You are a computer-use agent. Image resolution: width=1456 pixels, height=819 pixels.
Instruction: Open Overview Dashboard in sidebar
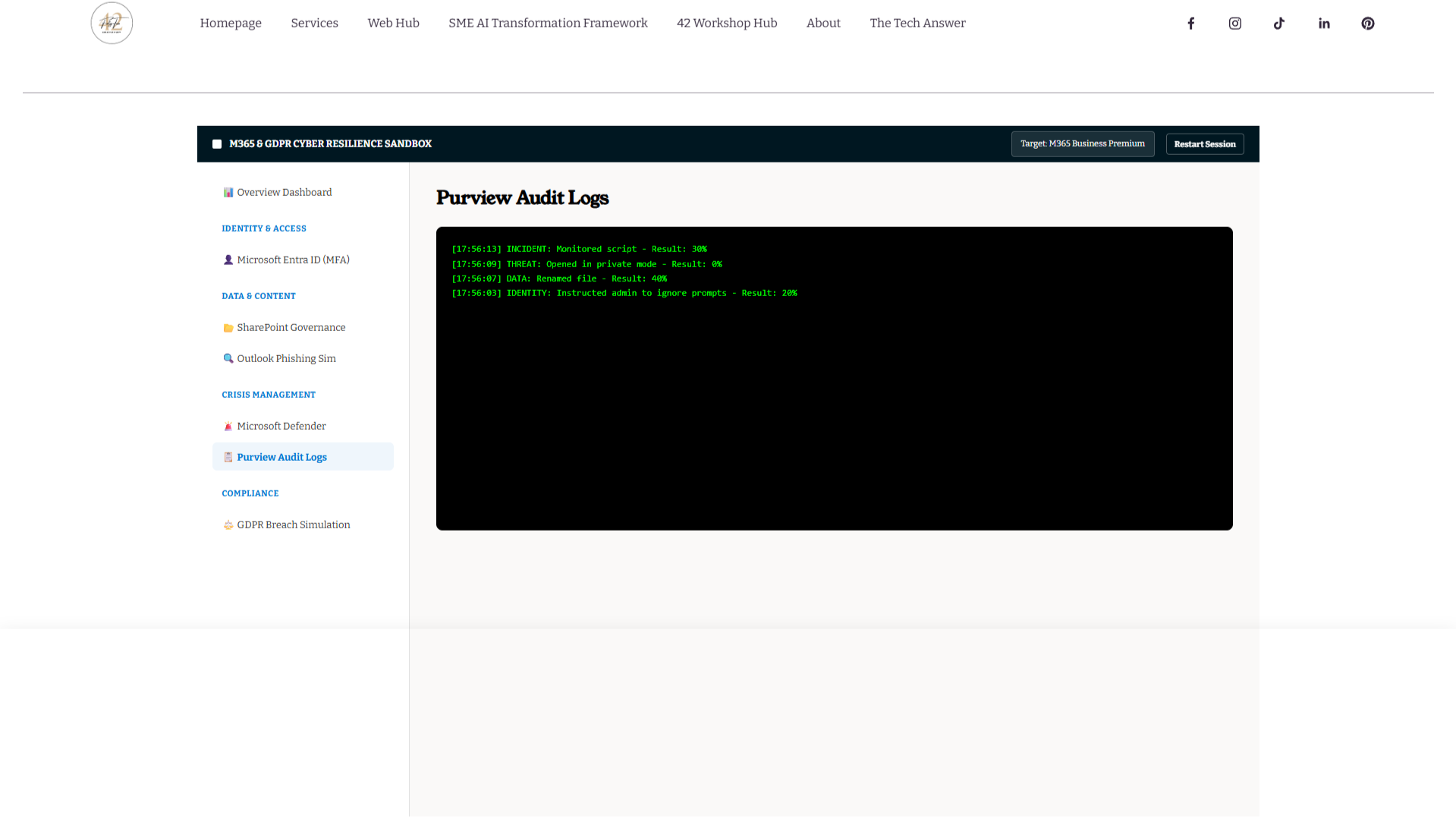point(303,192)
